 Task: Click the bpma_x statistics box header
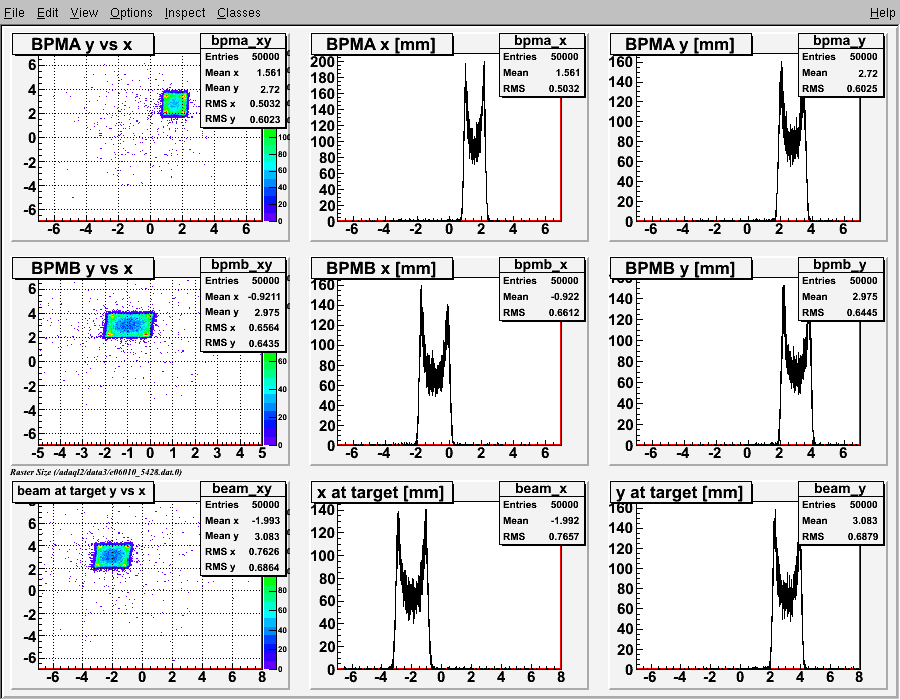pyautogui.click(x=542, y=41)
